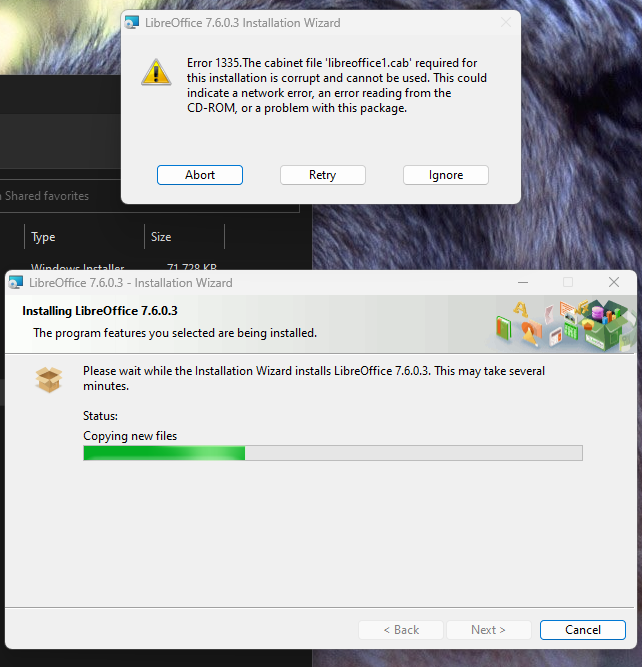
Task: Cancel the LibreOffice installation
Action: pos(582,630)
